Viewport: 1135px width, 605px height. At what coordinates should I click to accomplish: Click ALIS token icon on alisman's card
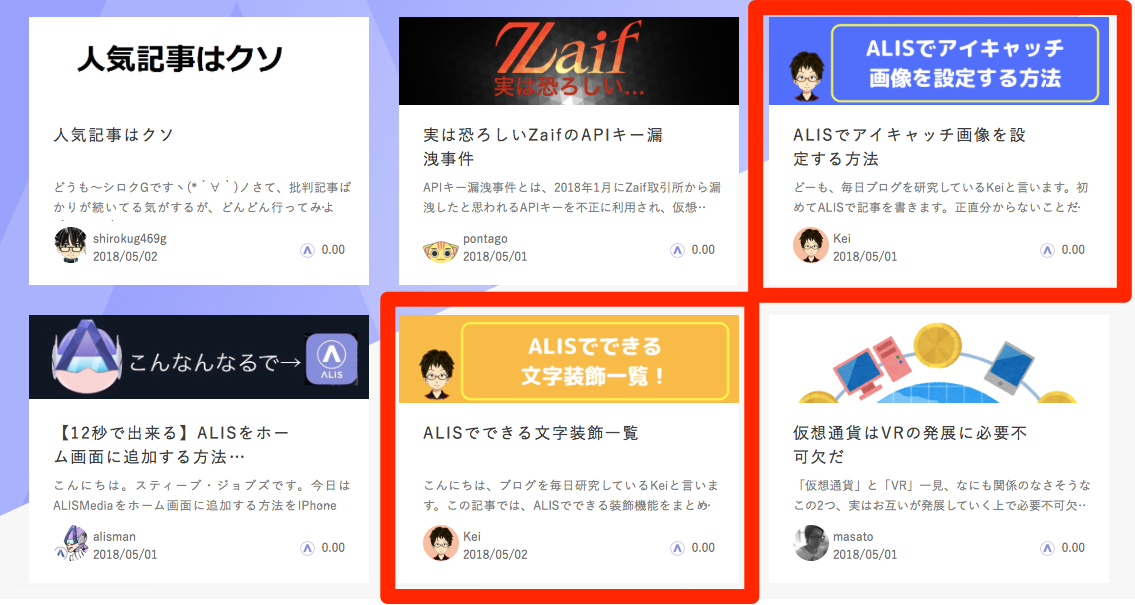click(x=308, y=549)
